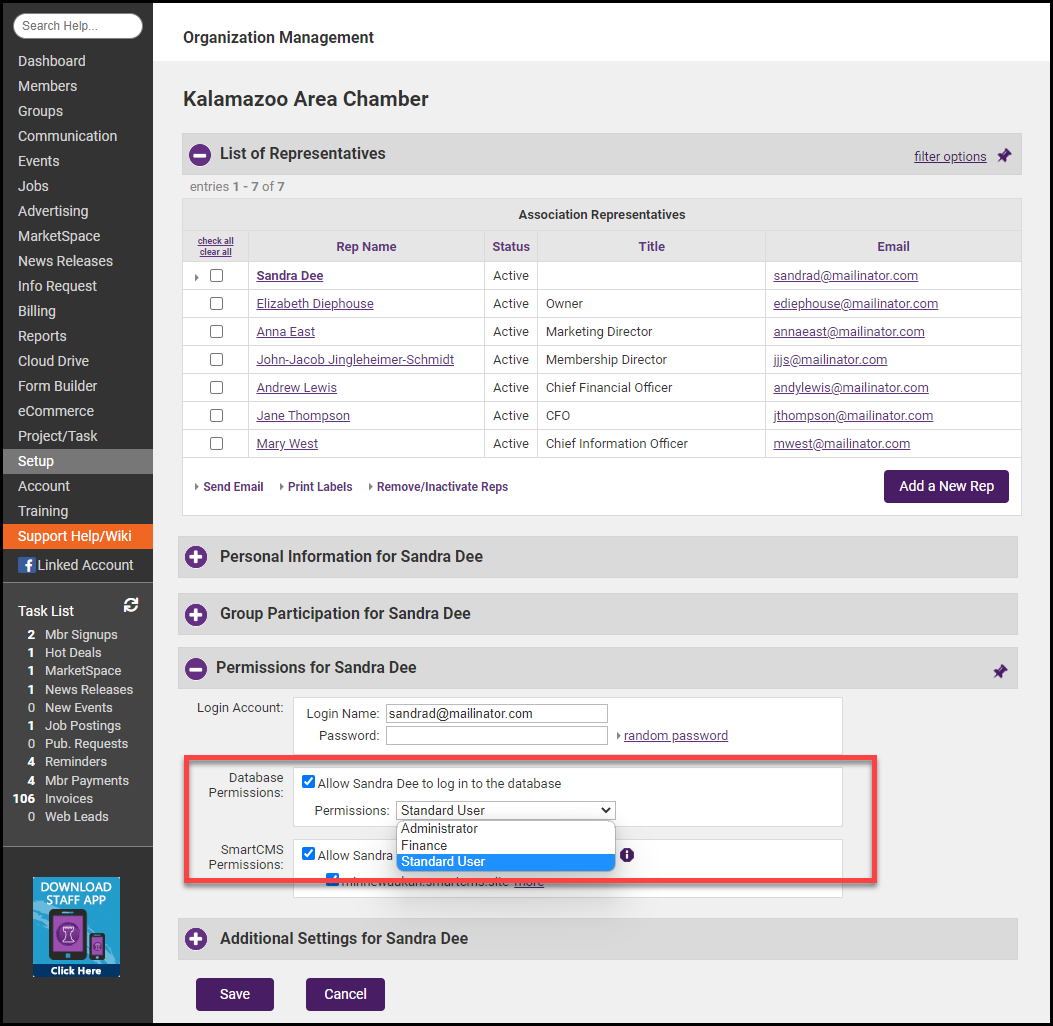Collapse Permissions for Sandra Dee section
The height and width of the screenshot is (1026, 1053).
(198, 668)
